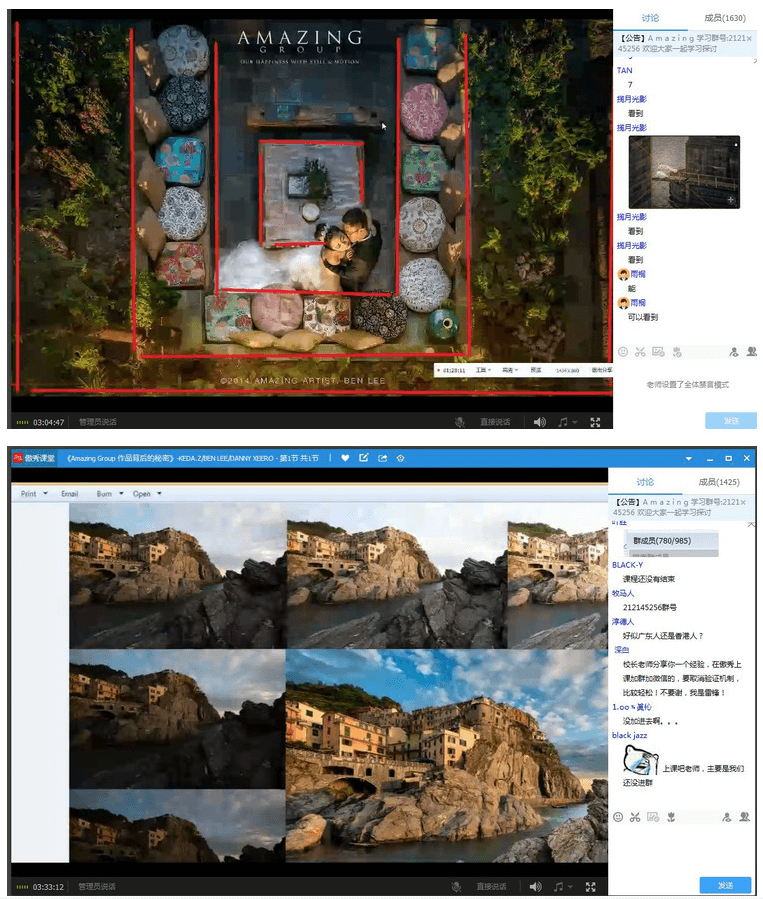Image resolution: width=763 pixels, height=899 pixels.
Task: Click the two-people icon in the upper window chat toolbar
Action: tap(752, 352)
